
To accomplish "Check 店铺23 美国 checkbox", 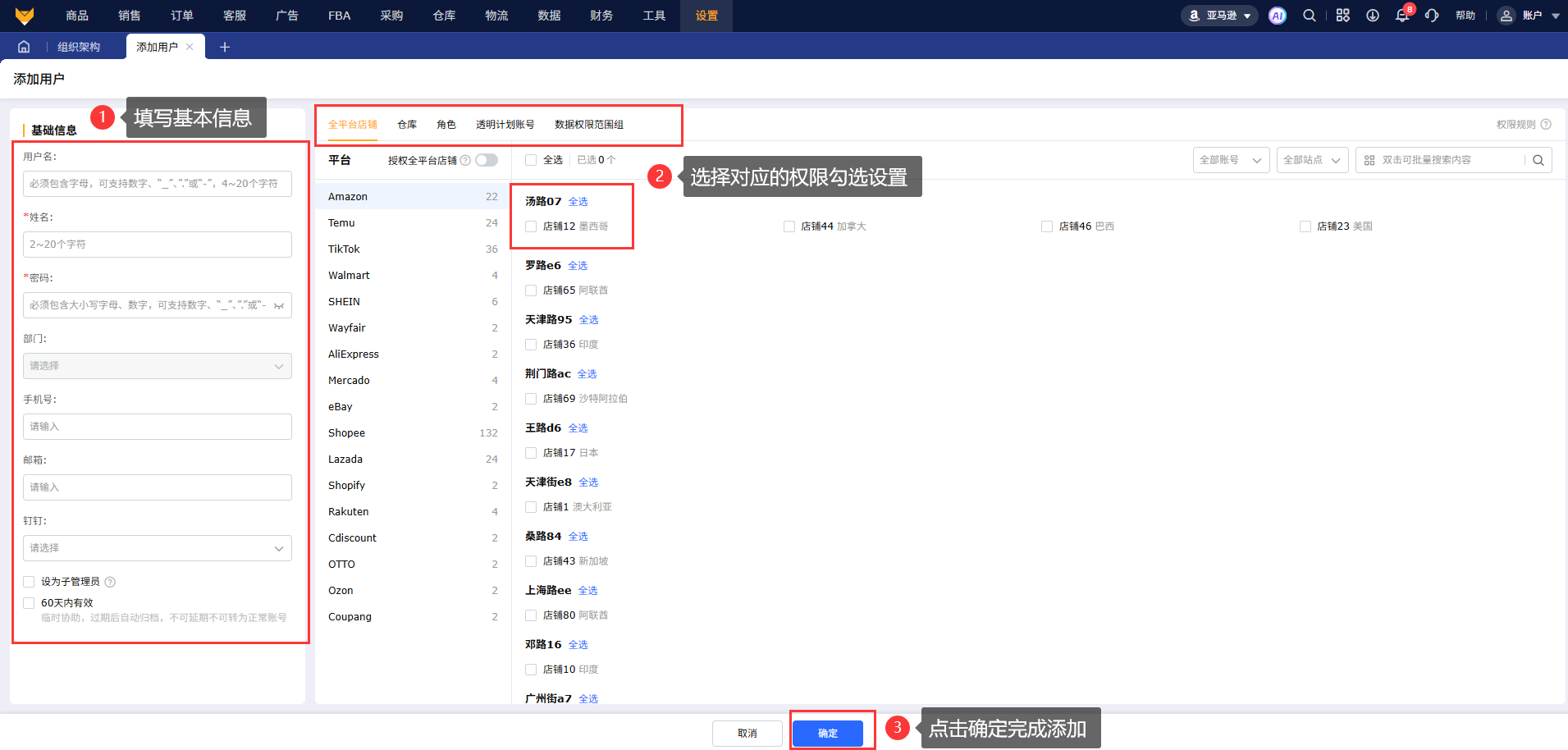I will point(1305,226).
